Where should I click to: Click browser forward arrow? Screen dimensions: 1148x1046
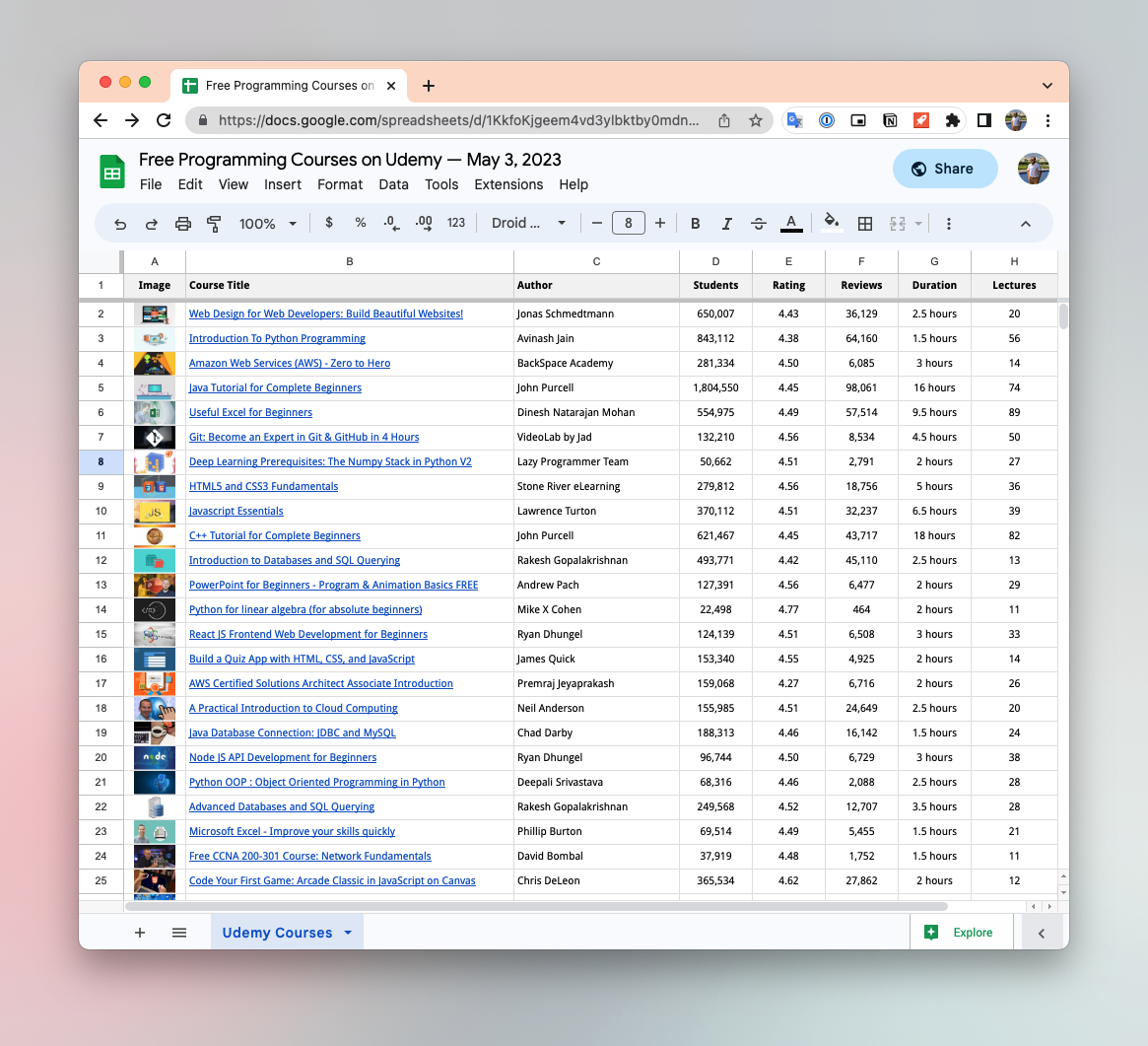pos(132,120)
